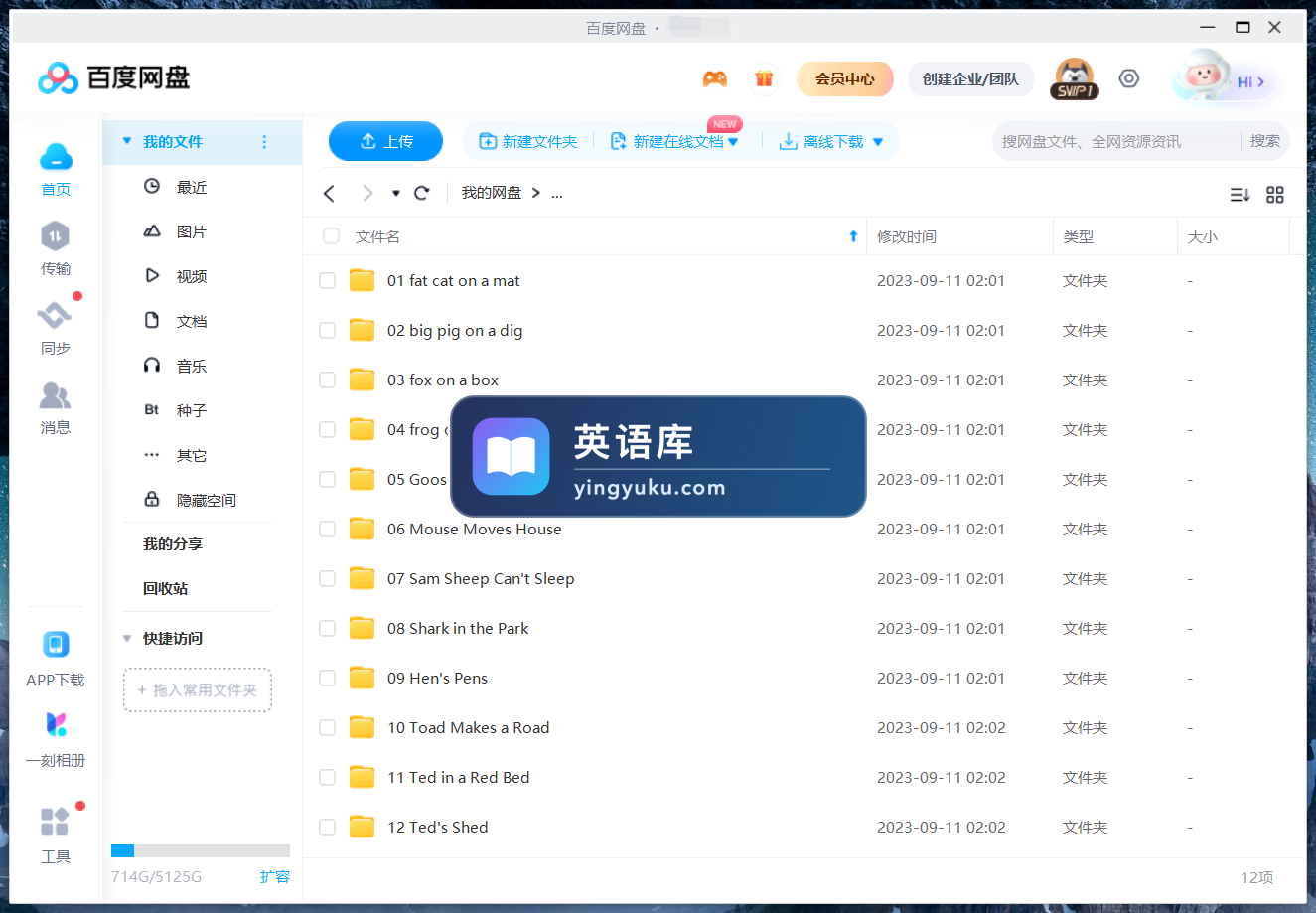This screenshot has height=913, width=1316.
Task: Click the storage usage progress bar
Action: click(201, 850)
